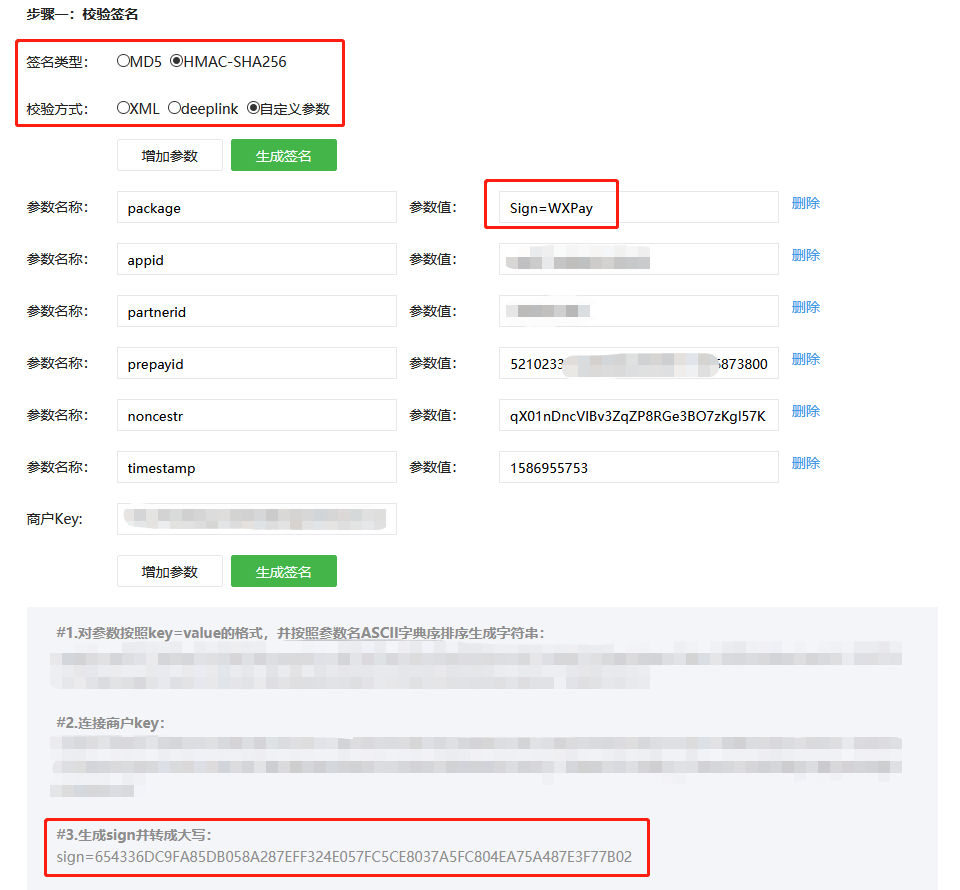Focus the noncestr parameter value field
This screenshot has width=960, height=890.
click(x=638, y=415)
